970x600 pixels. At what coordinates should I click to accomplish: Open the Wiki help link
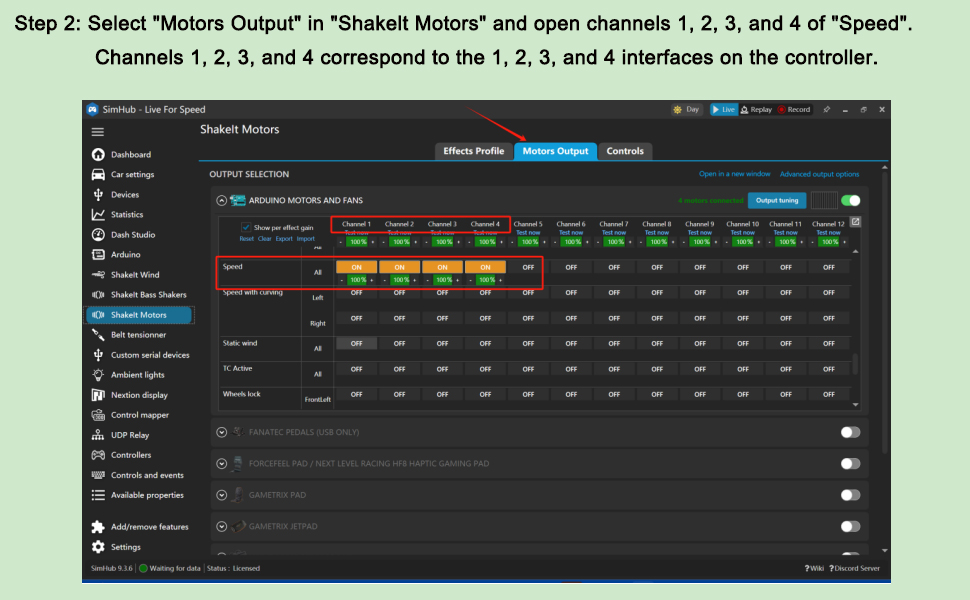pos(813,568)
